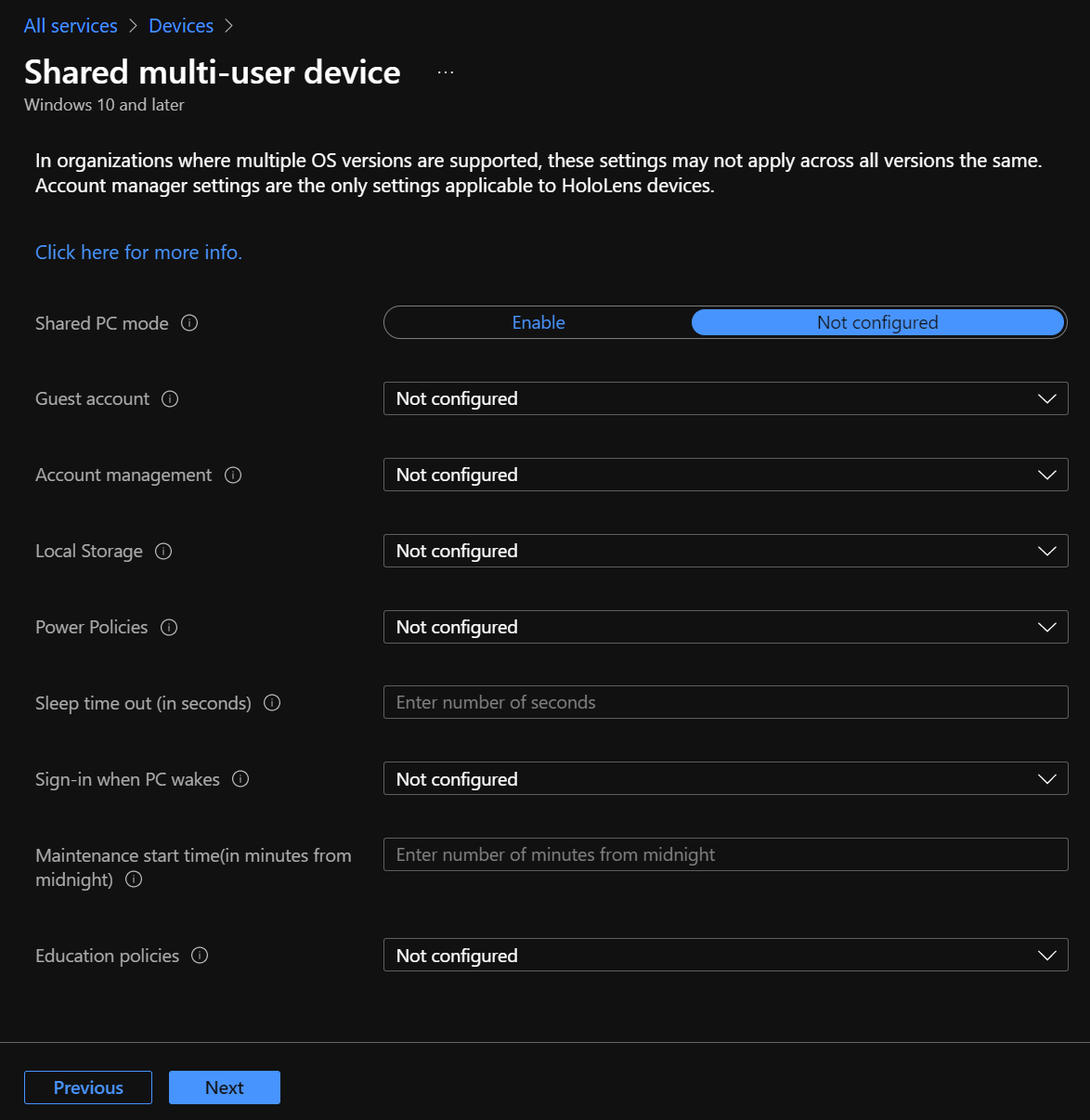
Task: Click the Education policies info icon
Action: pyautogui.click(x=200, y=955)
